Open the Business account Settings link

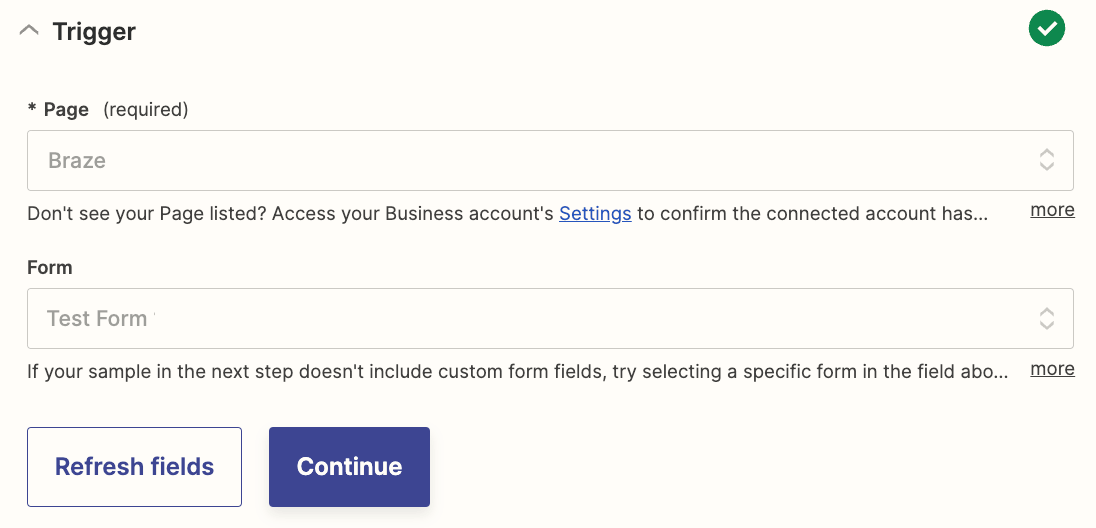tap(595, 213)
